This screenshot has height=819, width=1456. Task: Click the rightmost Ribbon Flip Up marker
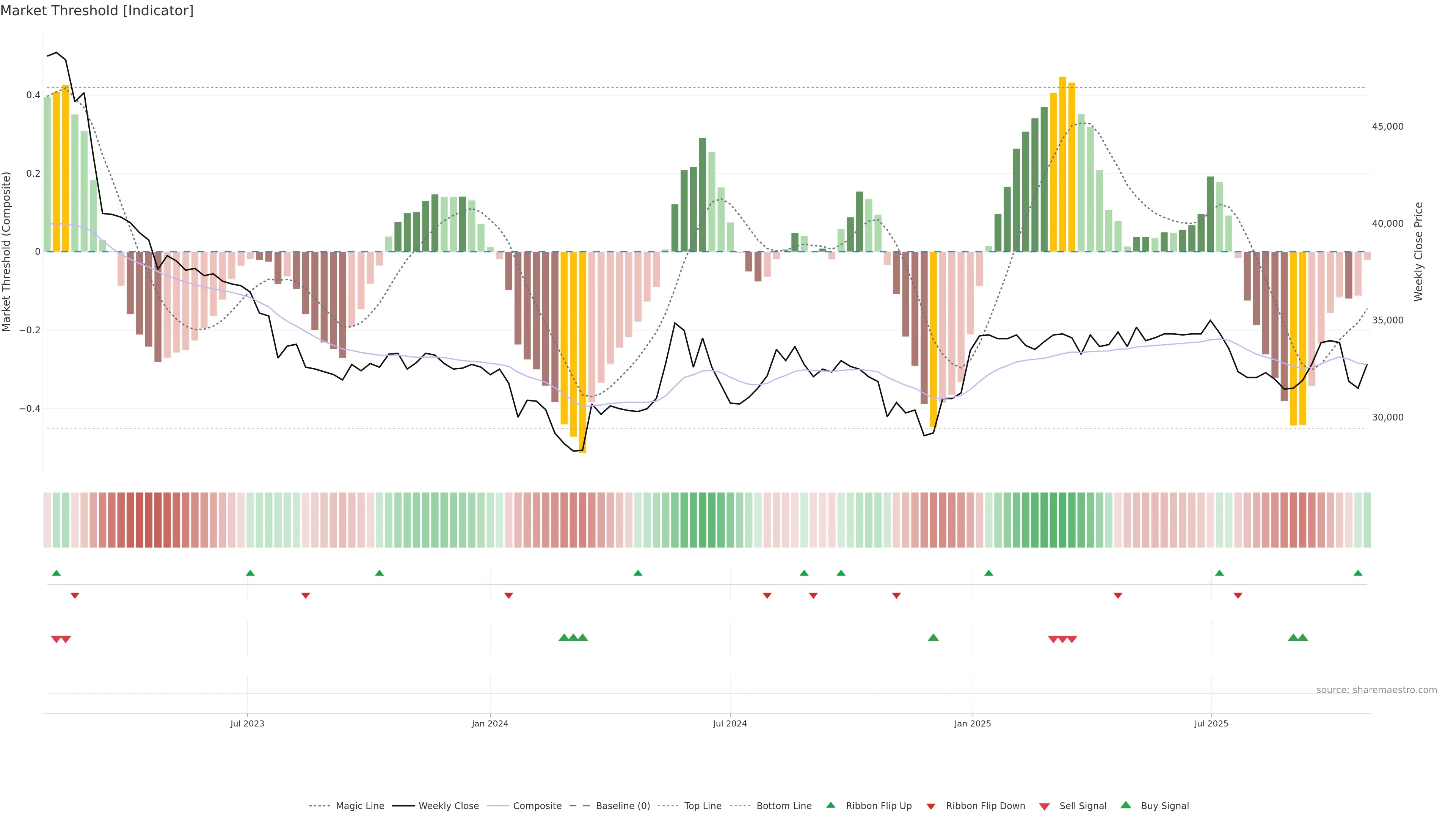[x=1358, y=573]
